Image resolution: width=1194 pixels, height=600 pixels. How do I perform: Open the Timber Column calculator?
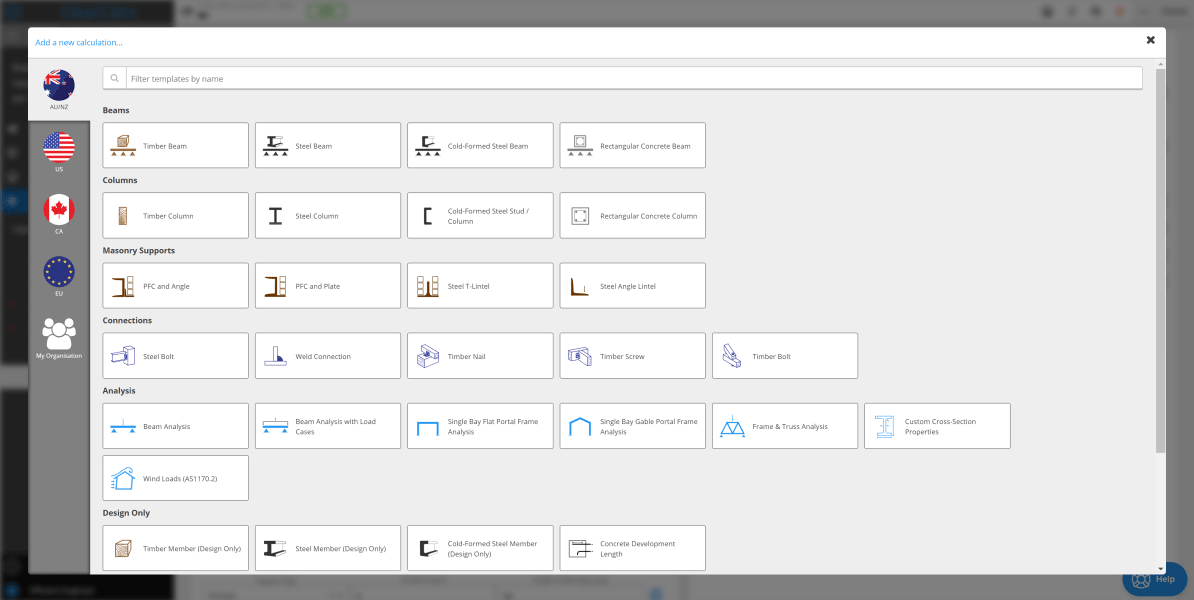click(x=175, y=215)
